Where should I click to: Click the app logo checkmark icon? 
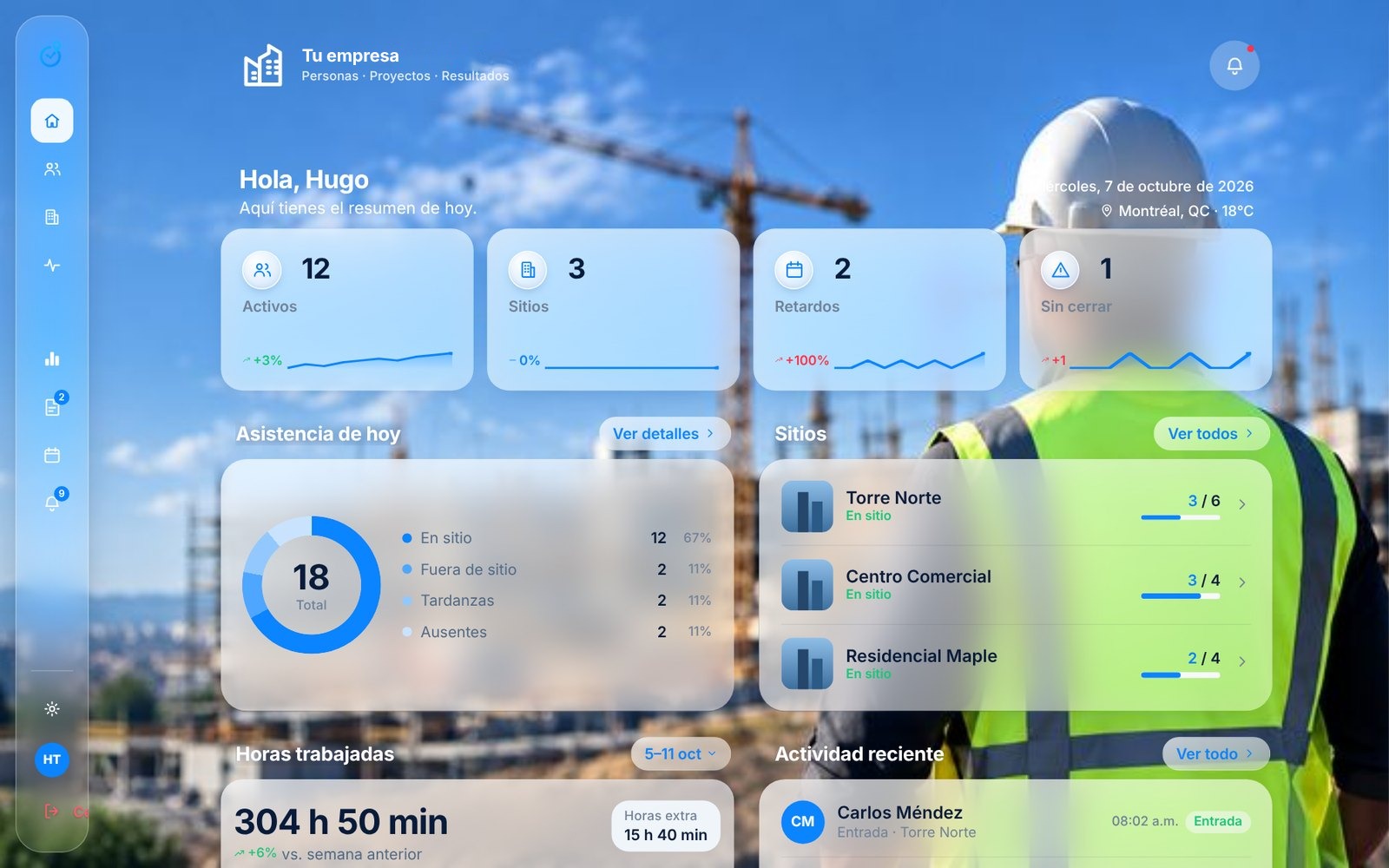coord(51,56)
